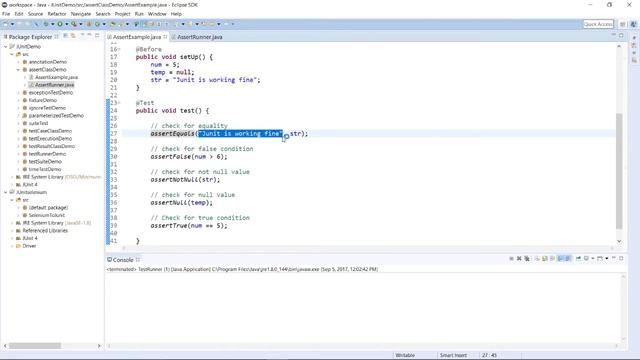This screenshot has width=640, height=360.
Task: Click the green Run toolbar button
Action: [60, 24]
